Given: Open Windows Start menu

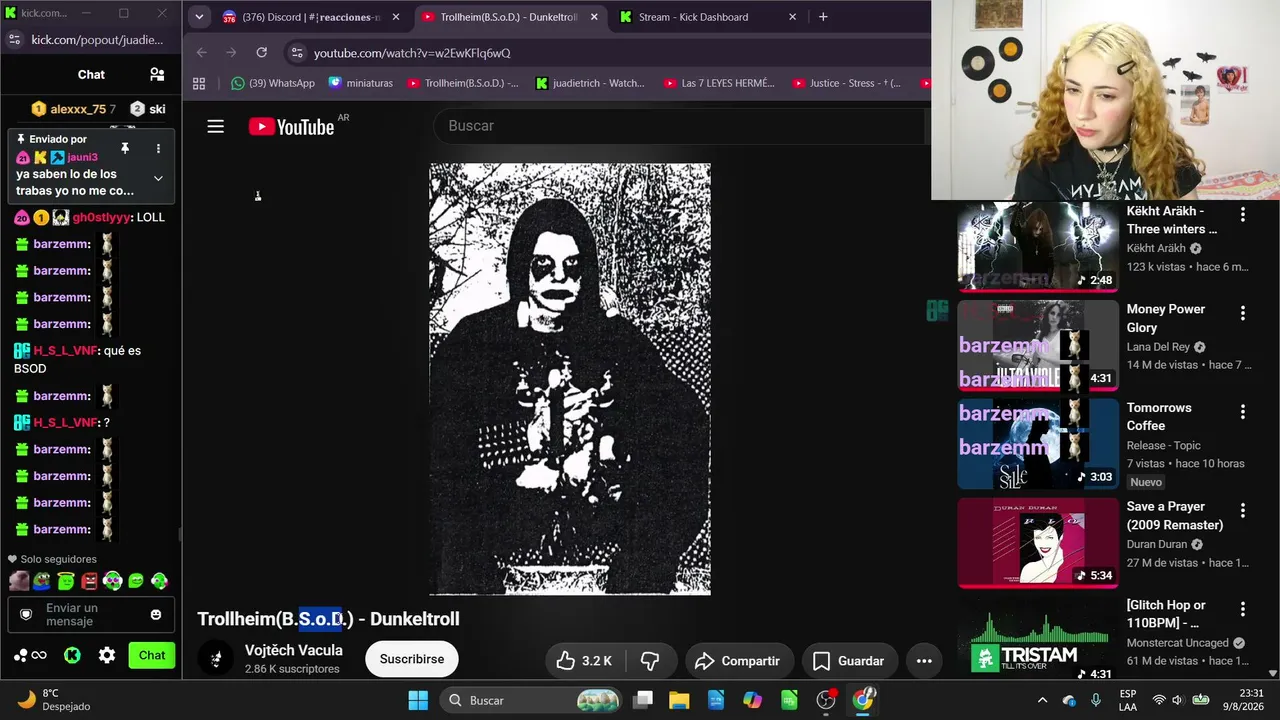Looking at the screenshot, I should coord(418,700).
